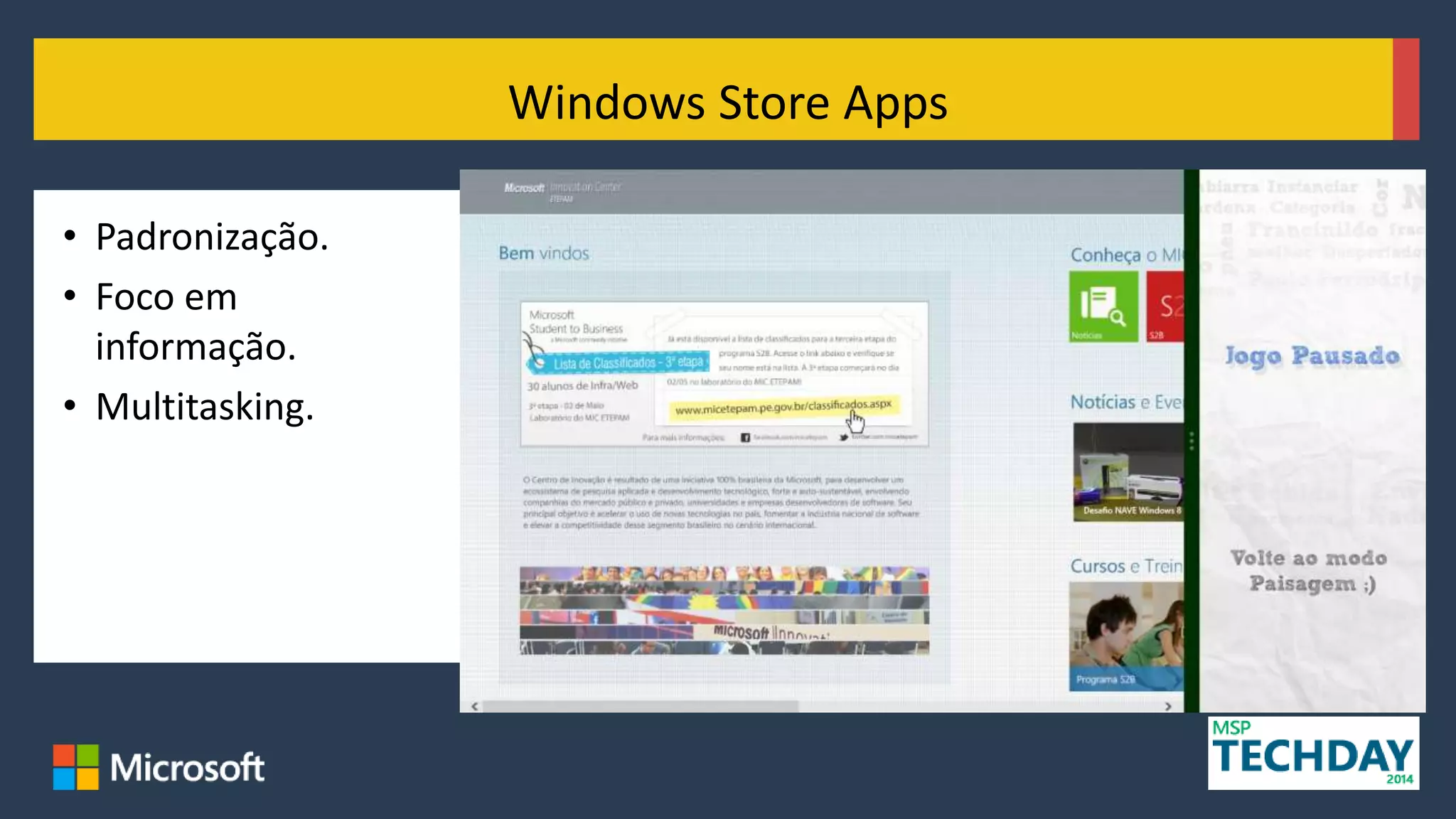Click Volte ao modo Paisagem message
This screenshot has height=819, width=1456.
[1309, 570]
